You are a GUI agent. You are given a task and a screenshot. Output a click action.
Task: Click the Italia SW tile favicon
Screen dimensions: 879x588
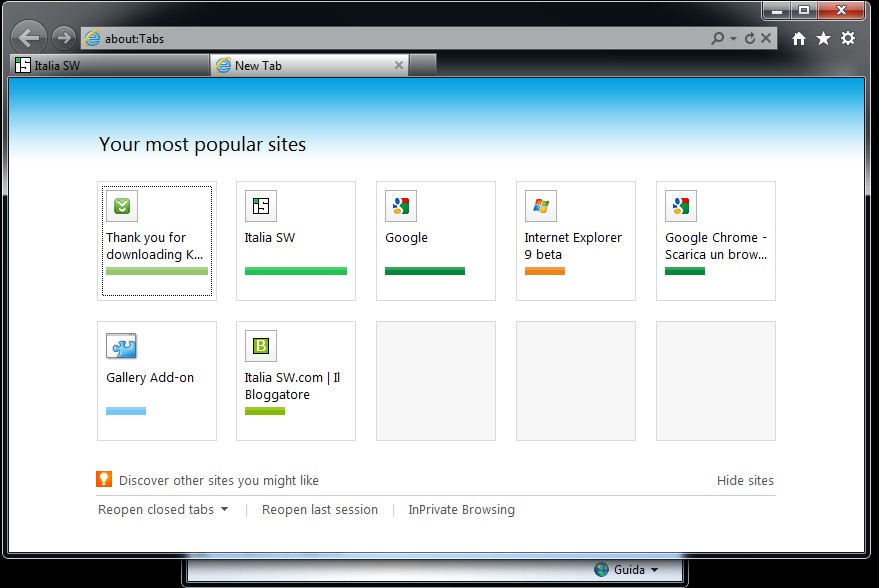[261, 206]
